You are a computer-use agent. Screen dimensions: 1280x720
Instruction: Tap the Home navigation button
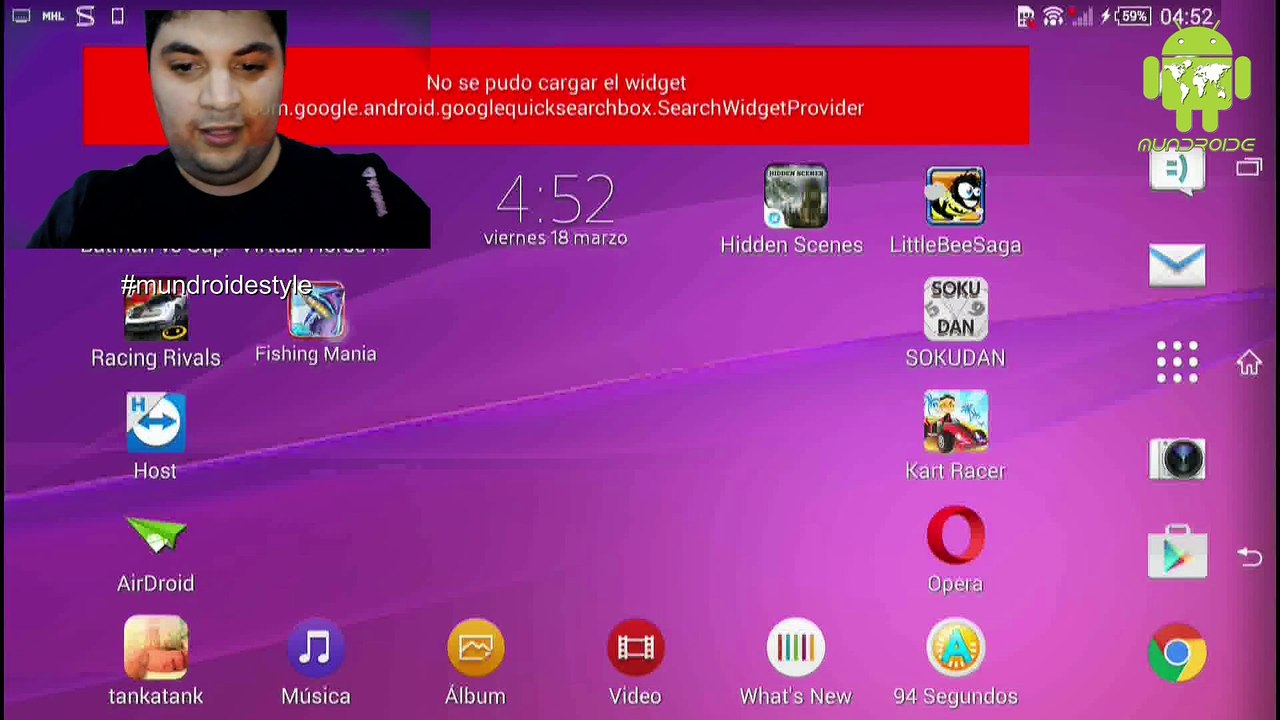click(x=1249, y=362)
